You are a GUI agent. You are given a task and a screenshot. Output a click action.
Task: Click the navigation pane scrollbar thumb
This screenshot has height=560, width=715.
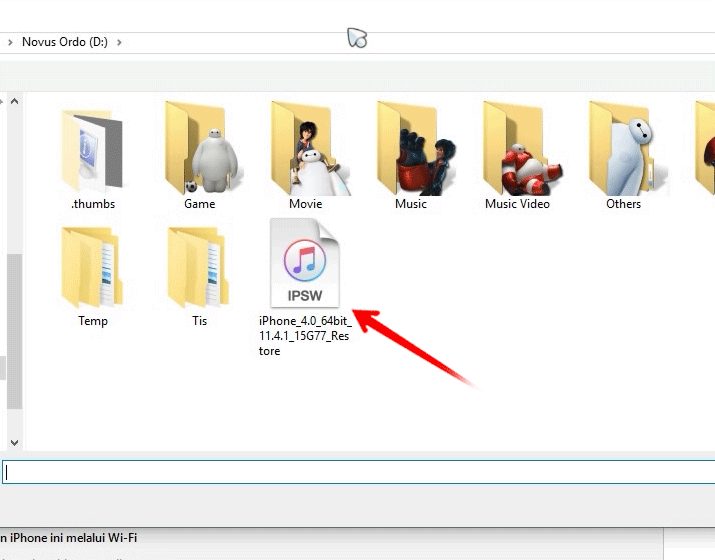point(15,331)
